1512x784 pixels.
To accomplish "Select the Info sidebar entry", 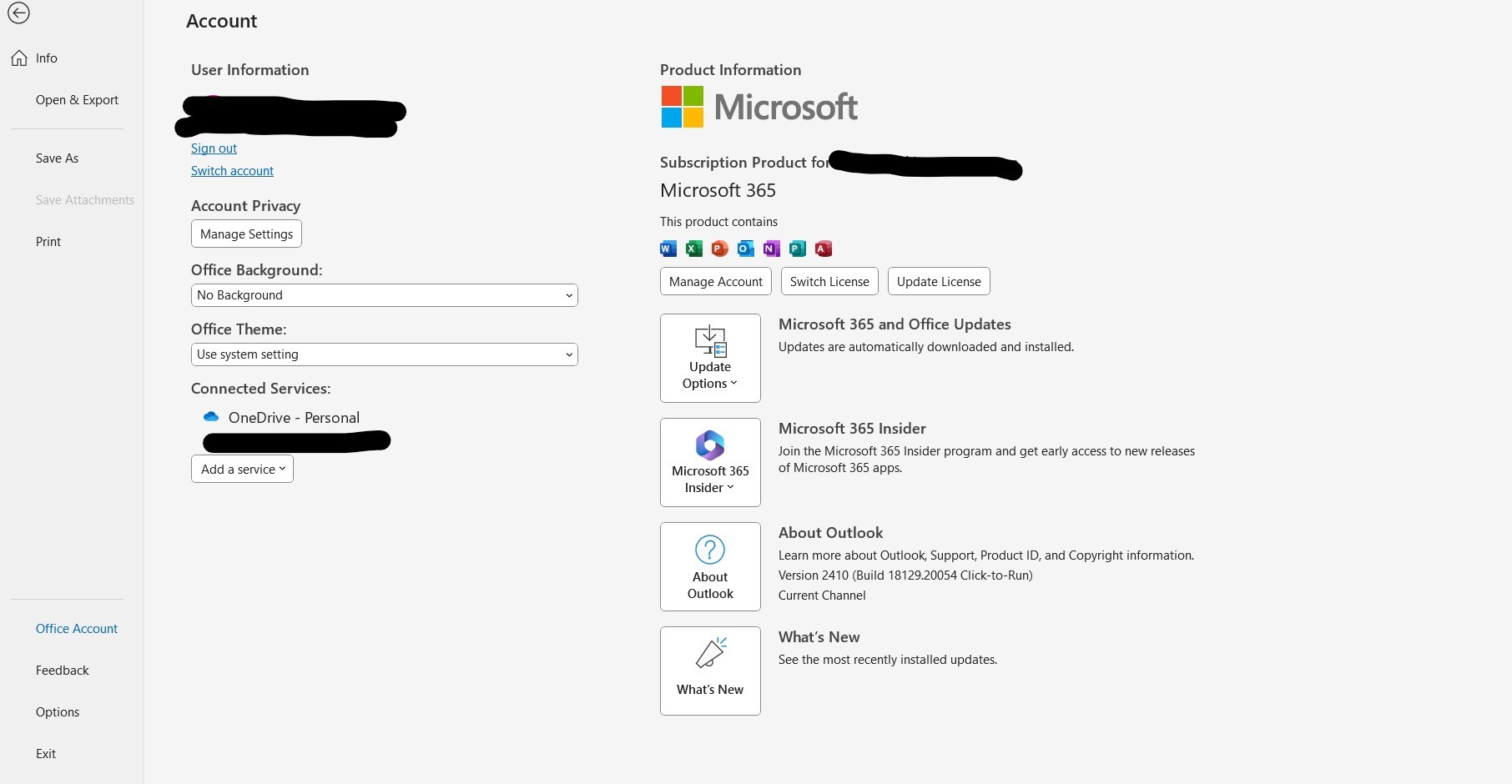I will point(44,58).
